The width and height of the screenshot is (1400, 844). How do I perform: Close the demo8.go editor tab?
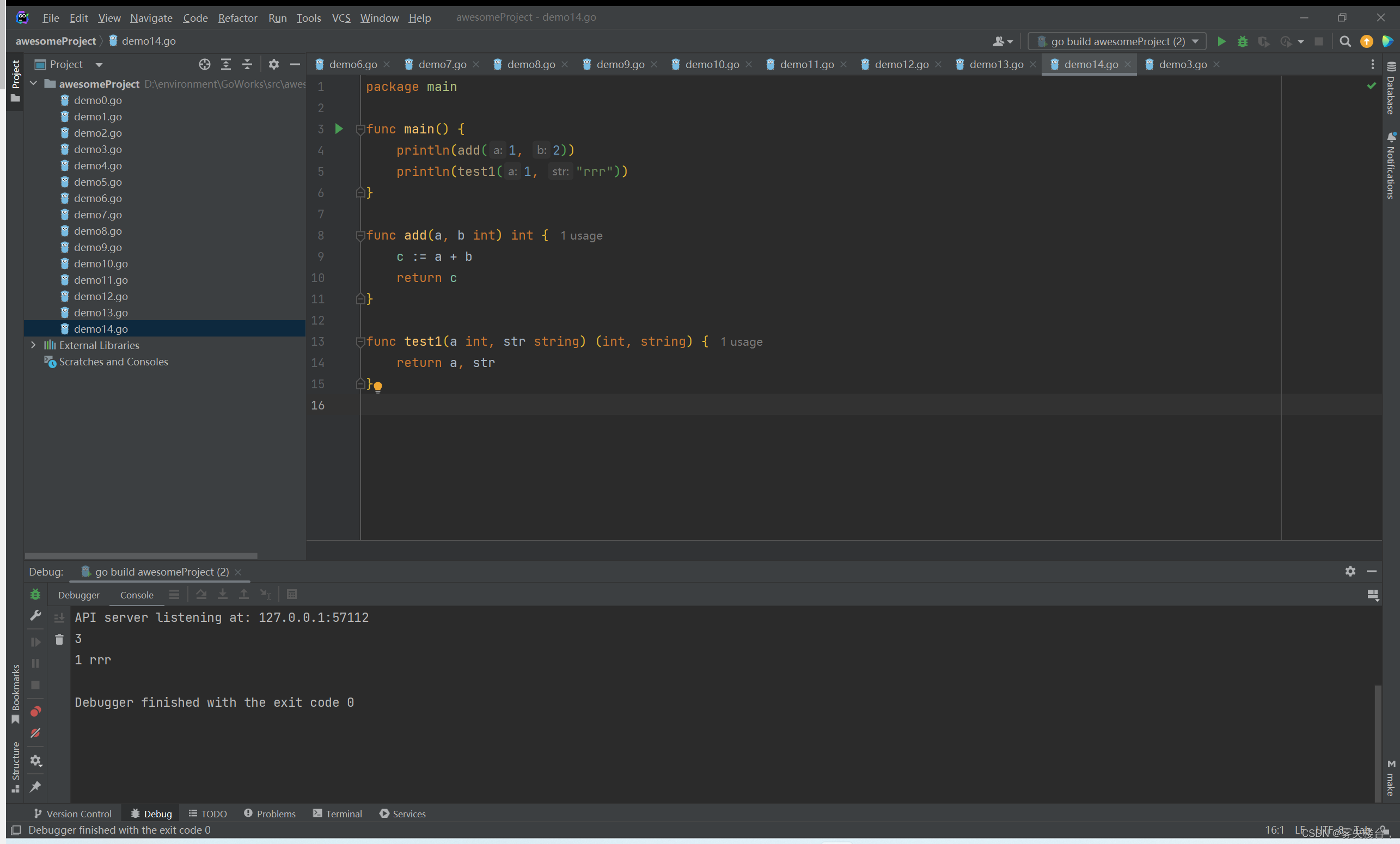point(565,64)
